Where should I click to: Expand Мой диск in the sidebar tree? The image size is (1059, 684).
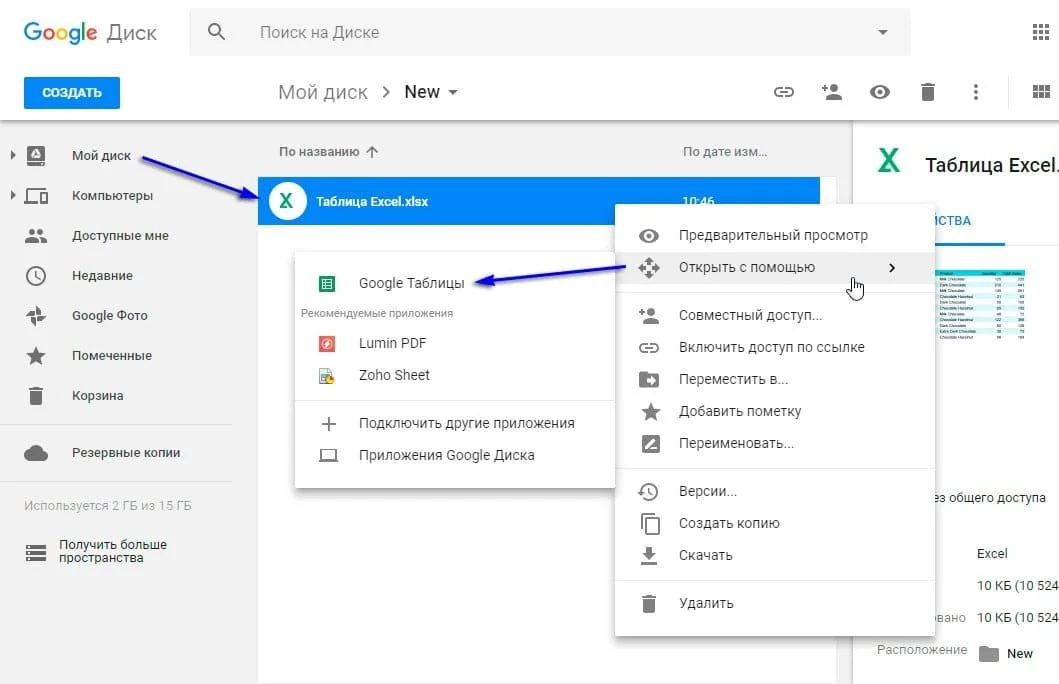pos(12,155)
